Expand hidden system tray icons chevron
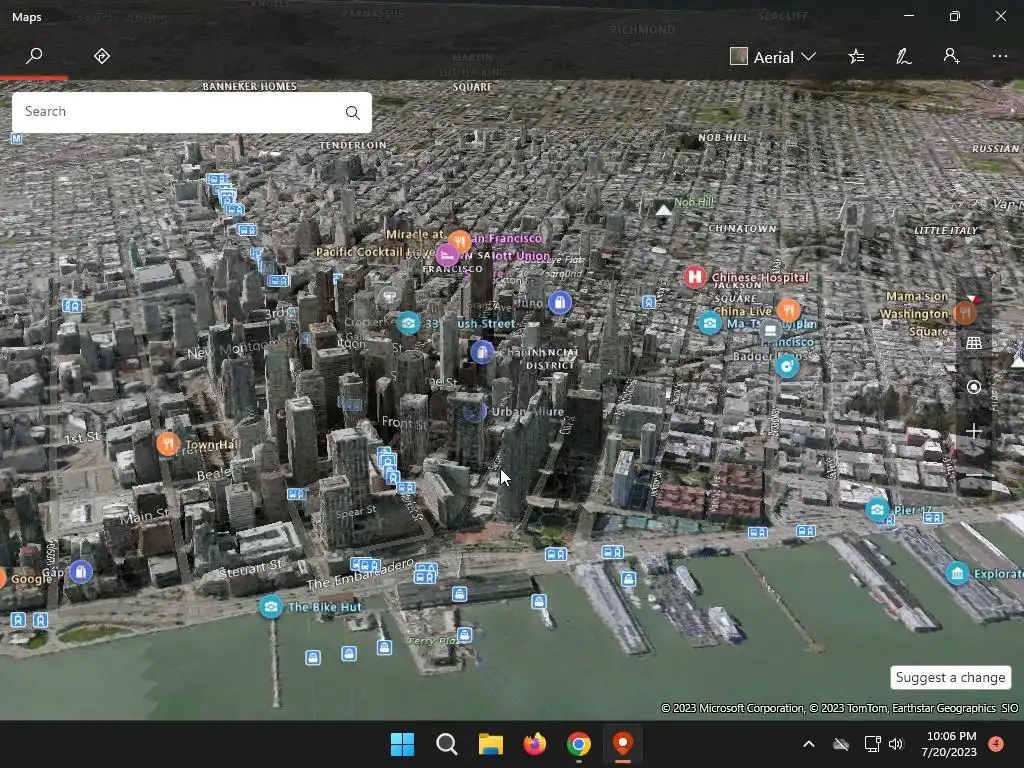The image size is (1024, 768). click(808, 744)
